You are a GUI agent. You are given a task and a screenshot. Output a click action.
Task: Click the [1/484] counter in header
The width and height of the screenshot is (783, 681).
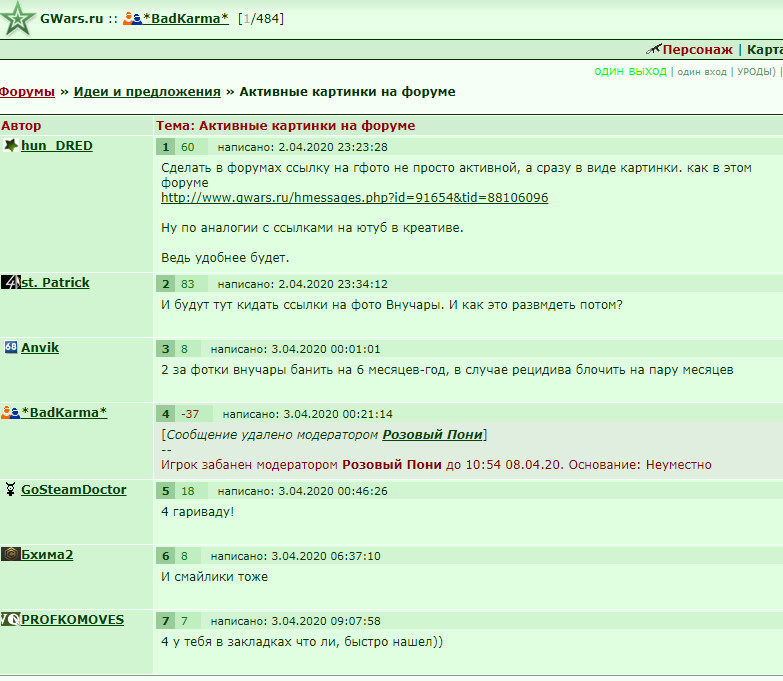(261, 18)
